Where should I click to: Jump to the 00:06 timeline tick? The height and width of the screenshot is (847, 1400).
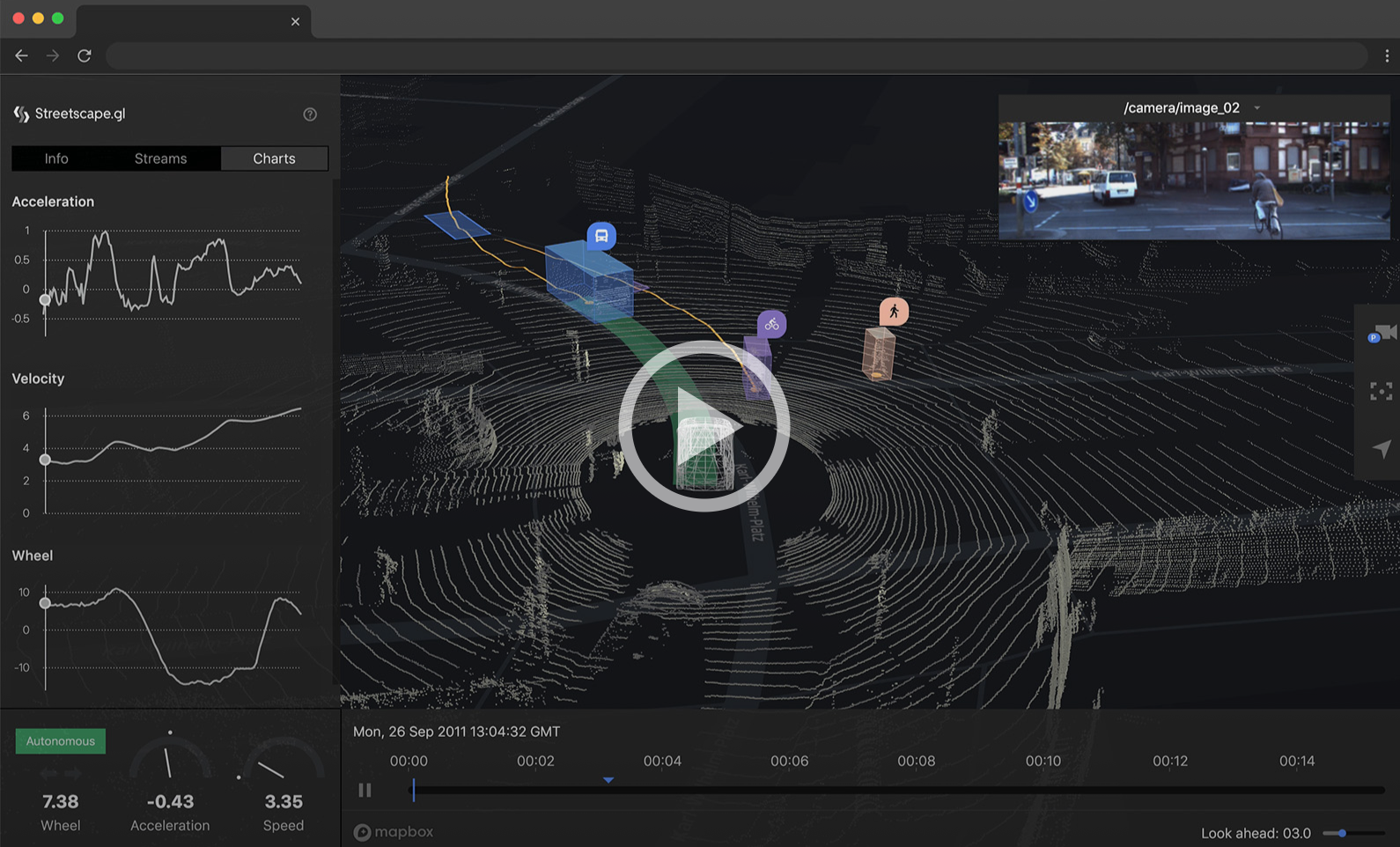(x=789, y=761)
